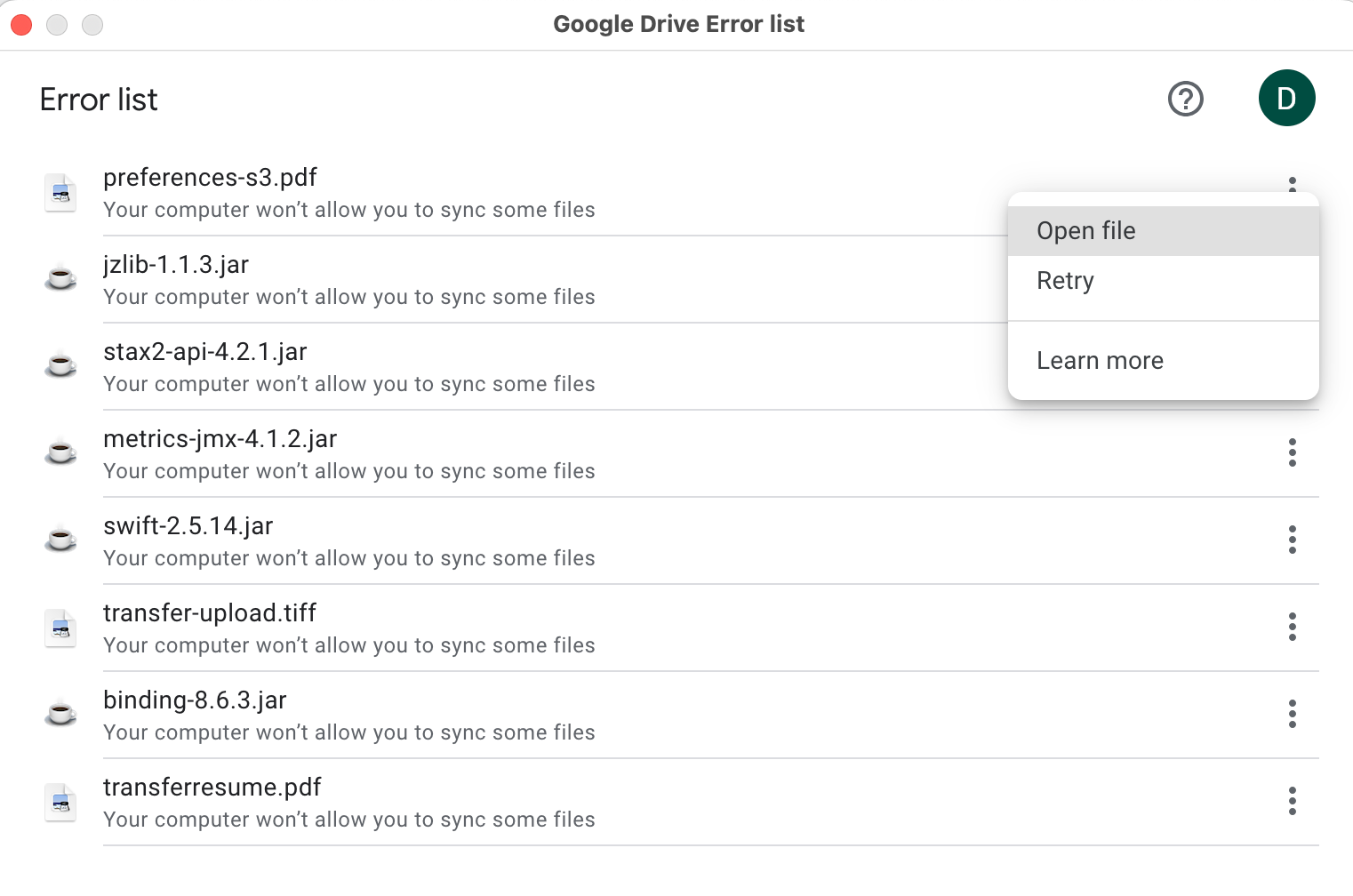Click the transfer-upload.tiff file icon

pyautogui.click(x=60, y=628)
